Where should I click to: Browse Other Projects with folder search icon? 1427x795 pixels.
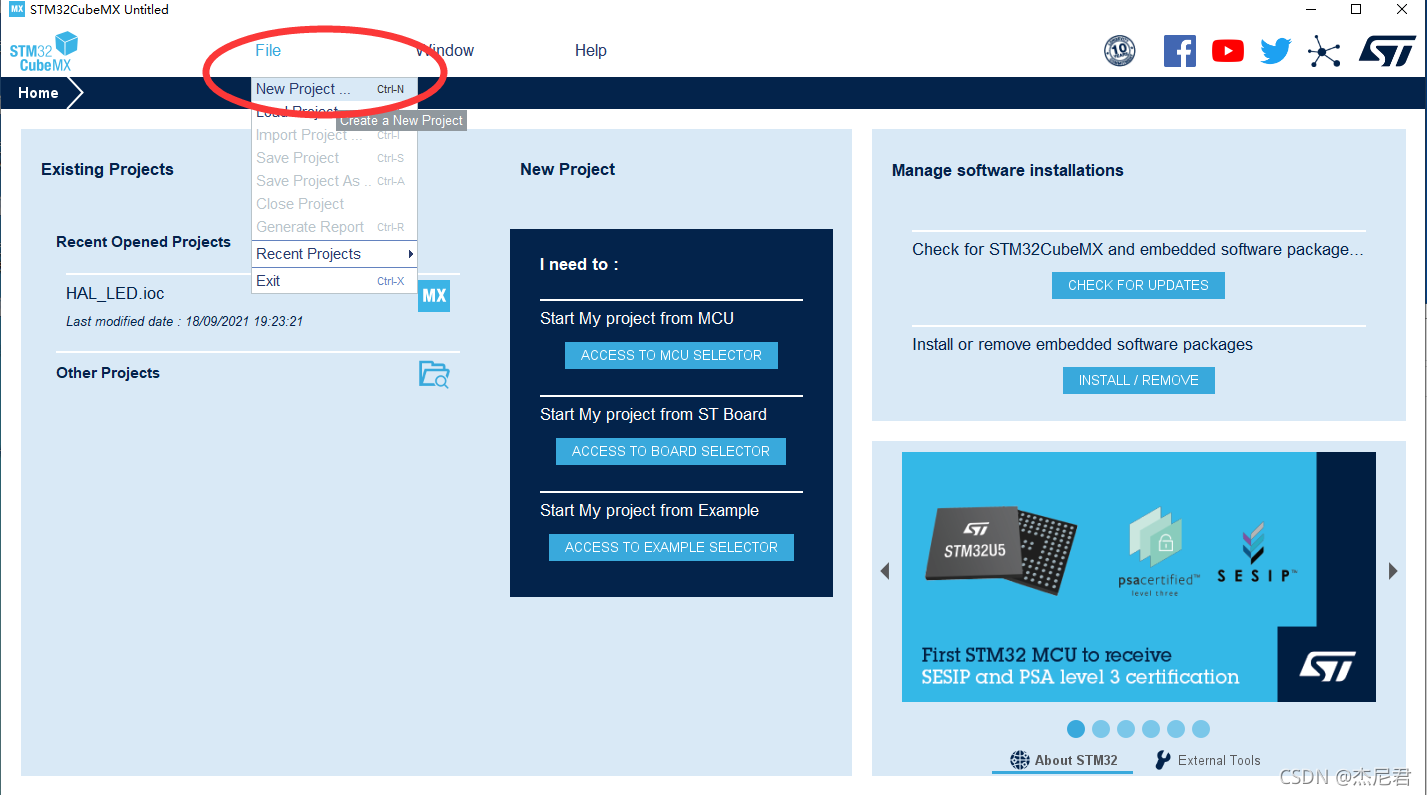434,375
